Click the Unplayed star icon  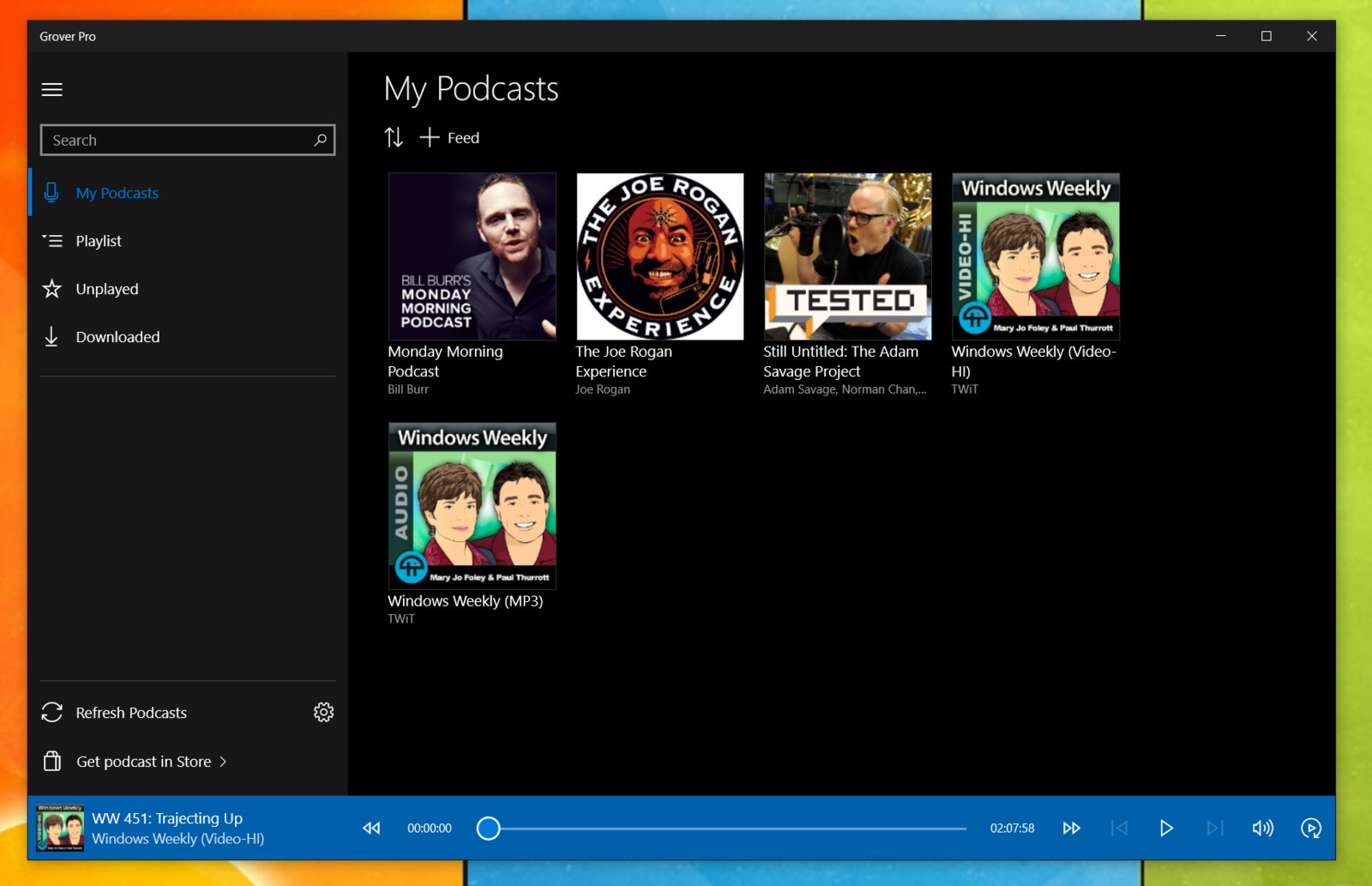pyautogui.click(x=52, y=289)
